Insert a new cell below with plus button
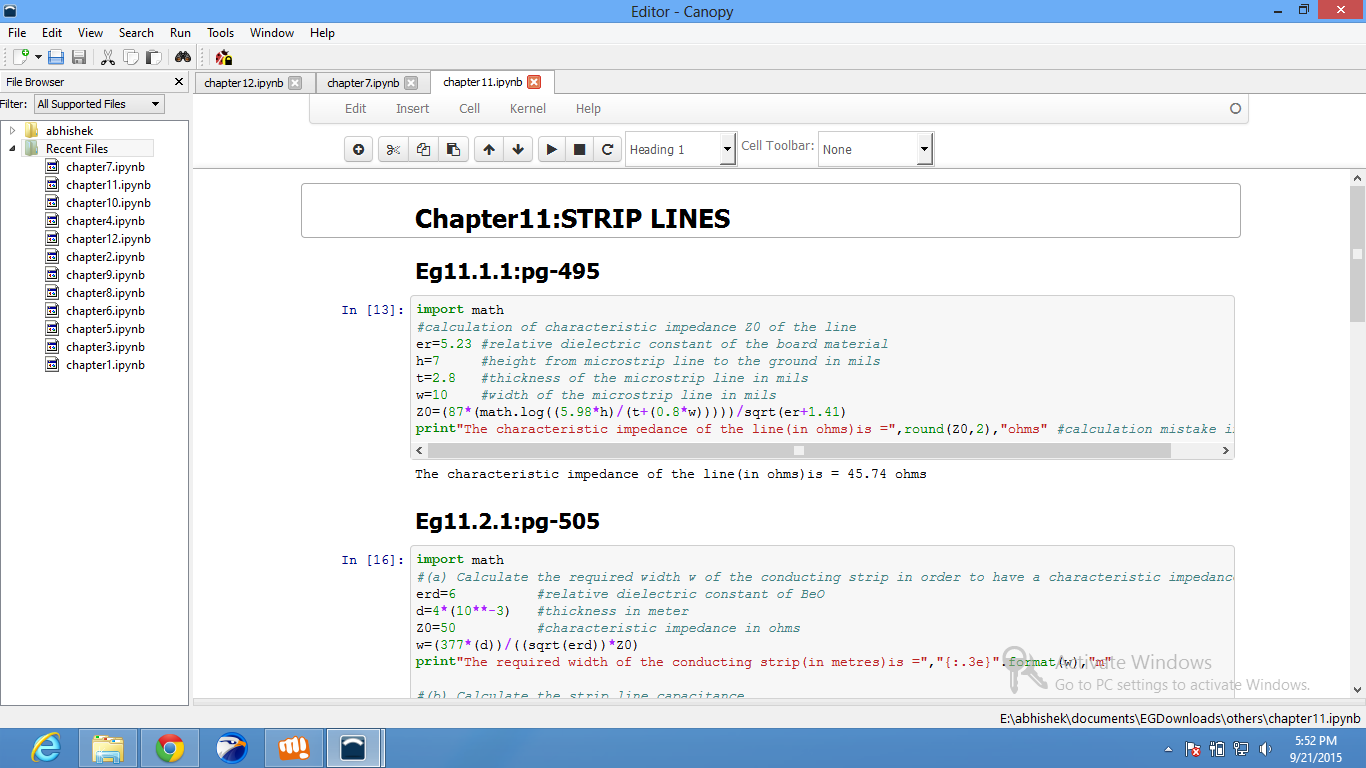The image size is (1366, 768). click(x=359, y=150)
